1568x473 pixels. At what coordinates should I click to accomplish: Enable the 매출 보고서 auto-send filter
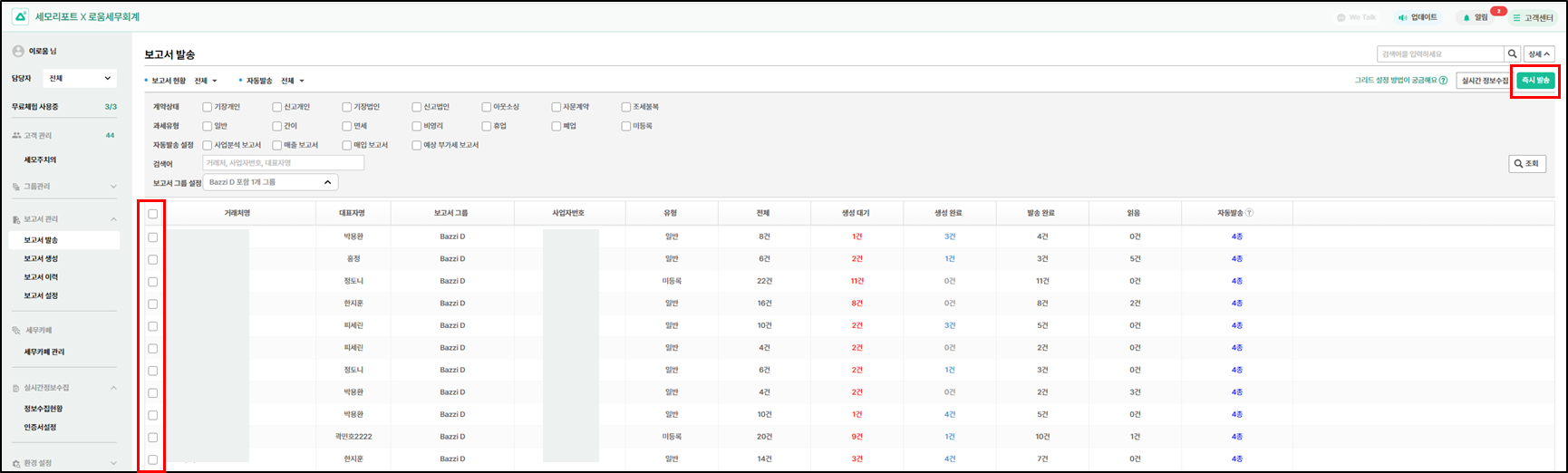pyautogui.click(x=277, y=145)
